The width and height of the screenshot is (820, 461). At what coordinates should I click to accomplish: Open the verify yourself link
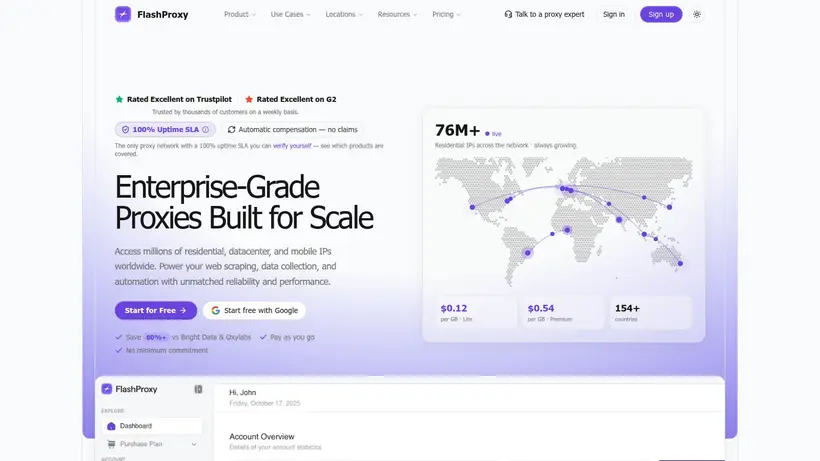[292, 146]
